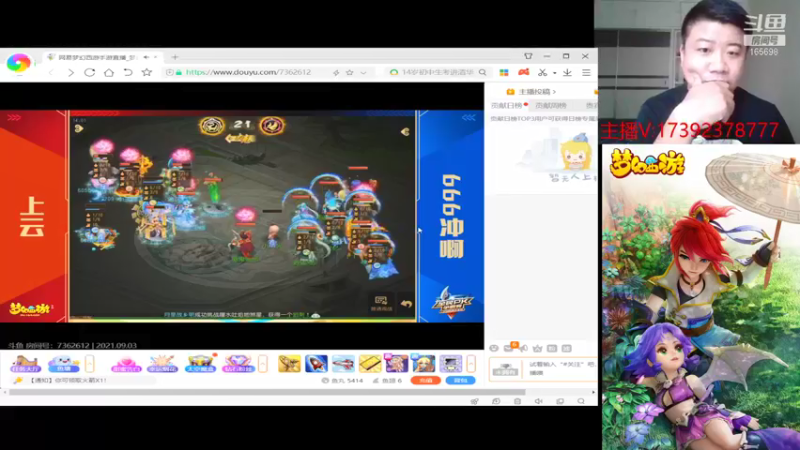The height and width of the screenshot is (450, 800).
Task: Expand the address bar dropdown chevron
Action: pyautogui.click(x=363, y=73)
